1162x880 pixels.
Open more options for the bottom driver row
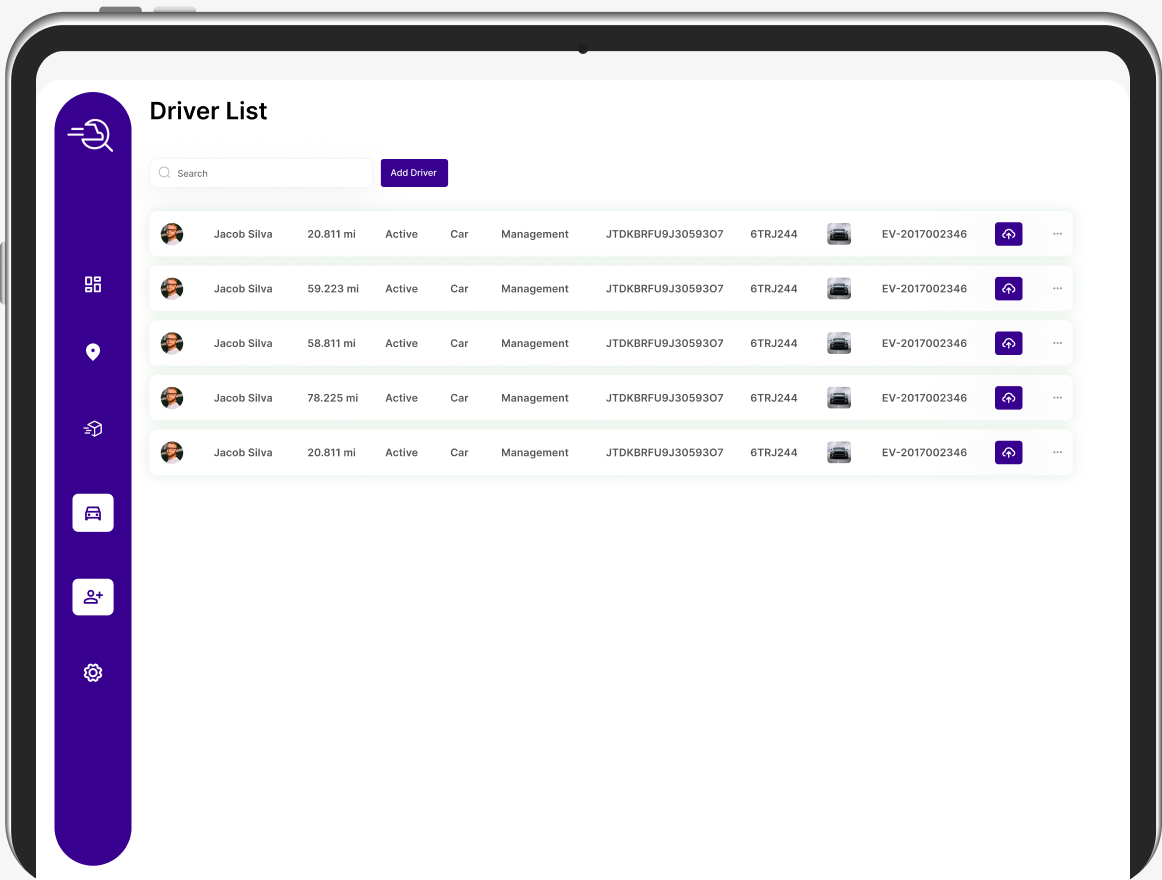(x=1058, y=452)
